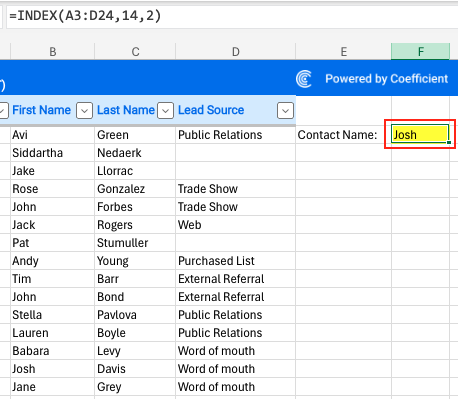Image resolution: width=458 pixels, height=399 pixels.
Task: Click the Powered by Coefficient text
Action: click(x=387, y=79)
